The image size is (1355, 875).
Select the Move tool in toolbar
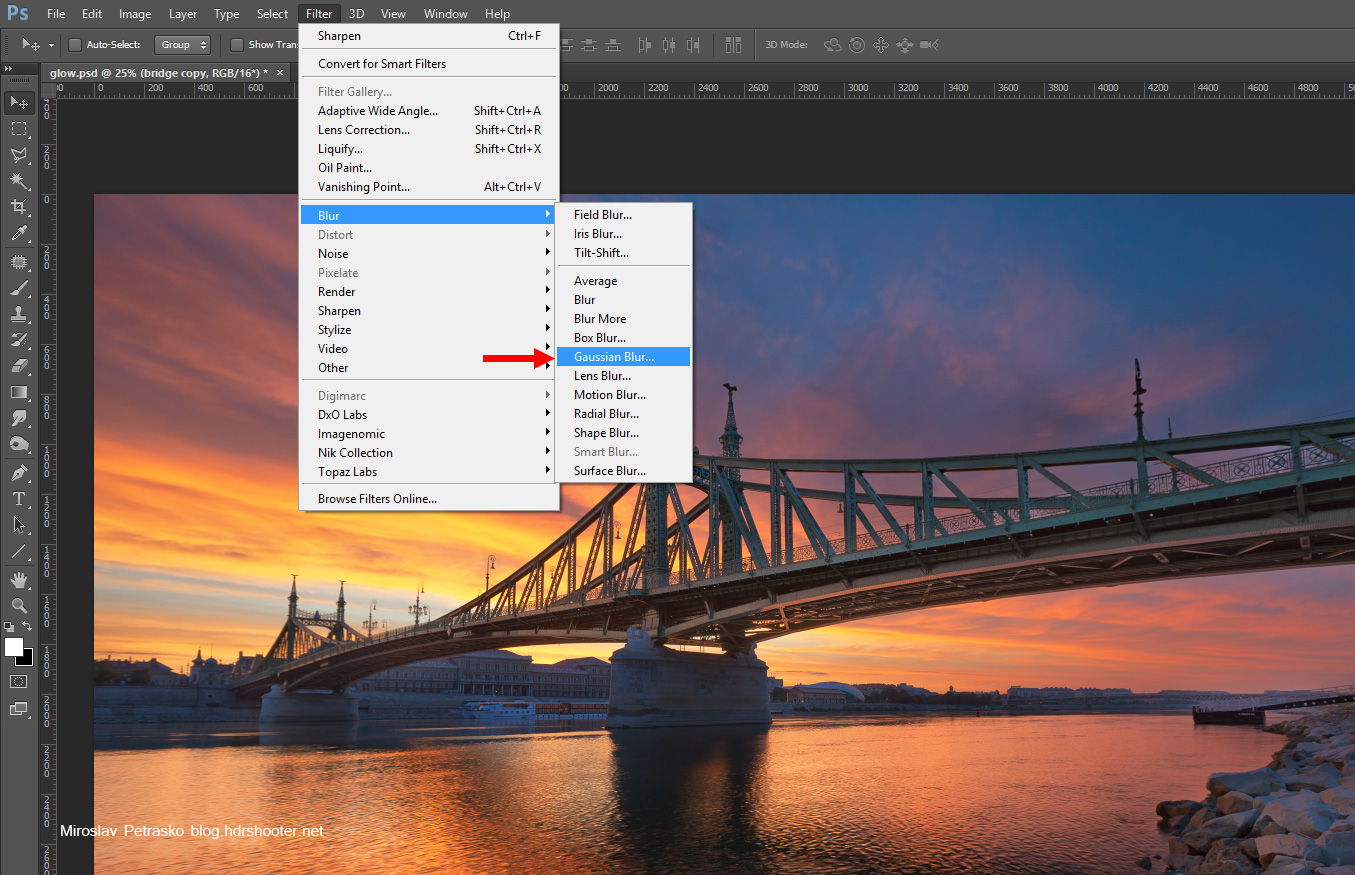click(x=19, y=102)
